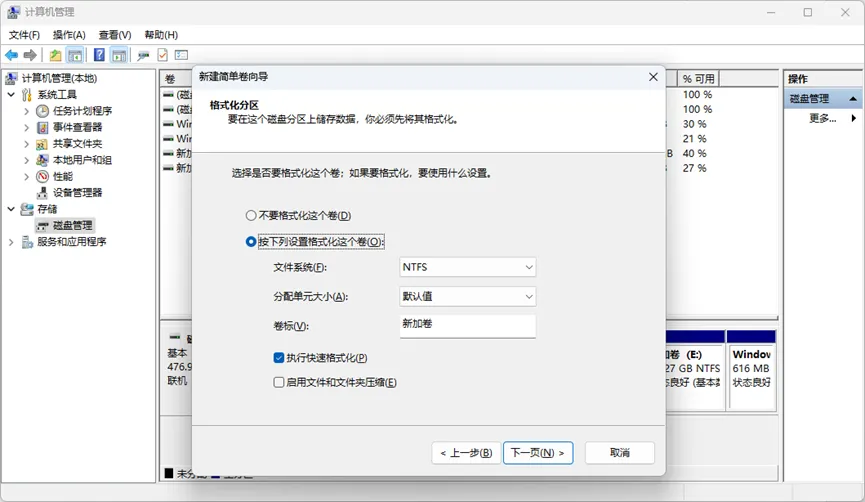Open the 查看(V) menu
Image resolution: width=865 pixels, height=502 pixels.
[115, 35]
